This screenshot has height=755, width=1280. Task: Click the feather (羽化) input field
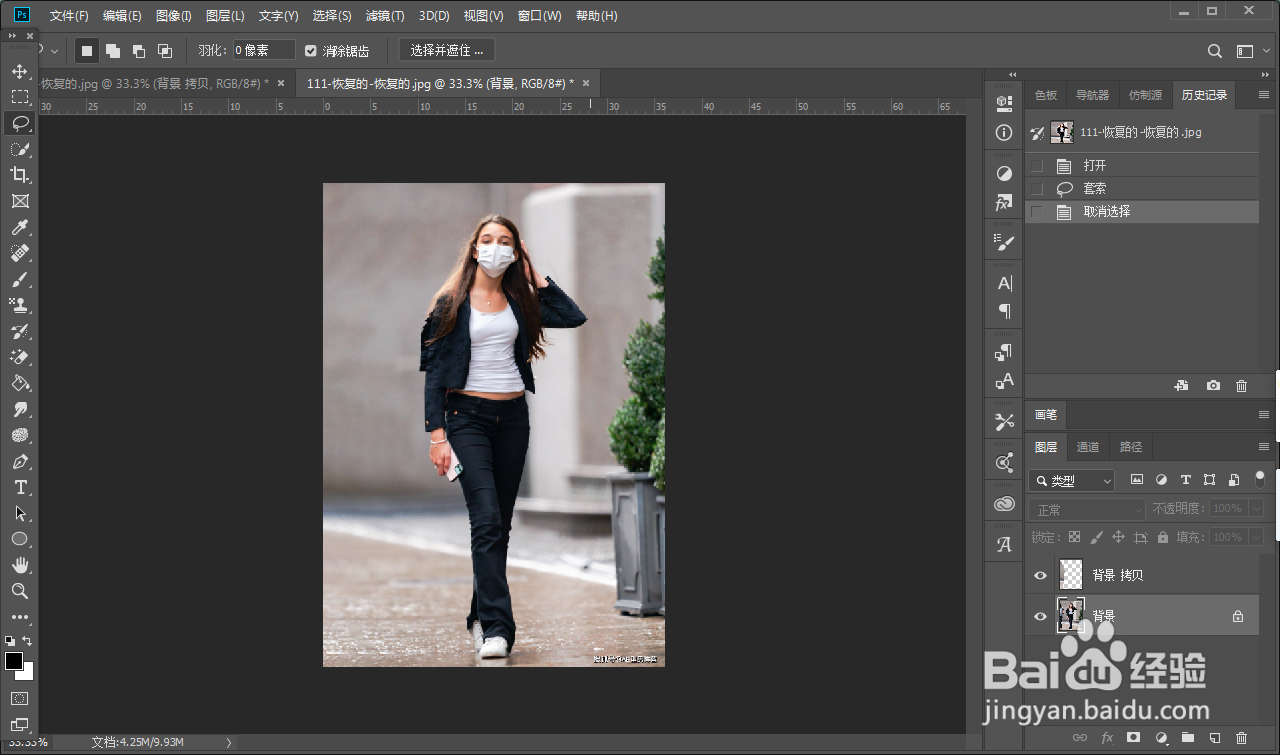pyautogui.click(x=264, y=50)
